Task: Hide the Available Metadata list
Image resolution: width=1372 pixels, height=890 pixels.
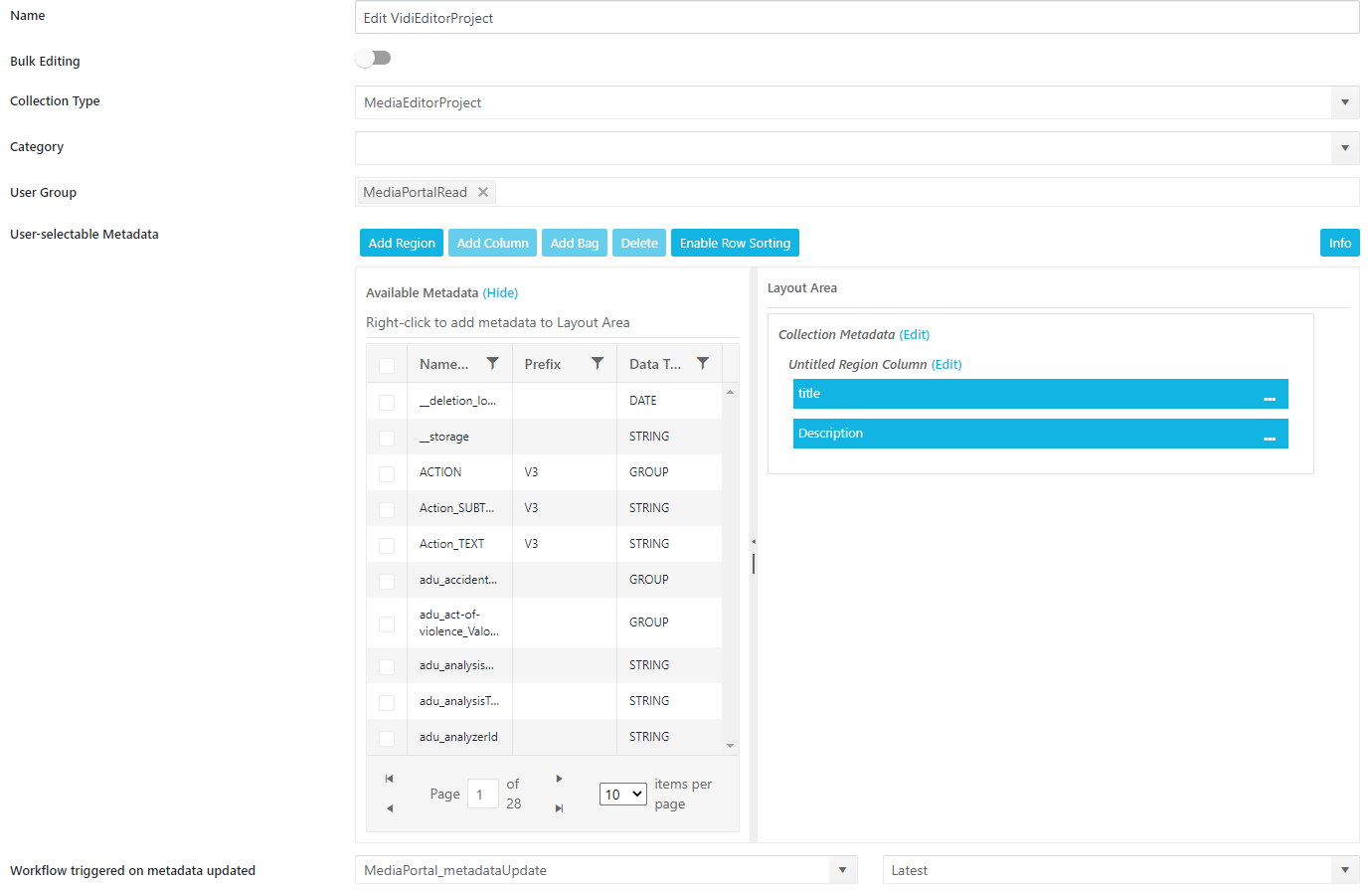Action: pos(500,292)
